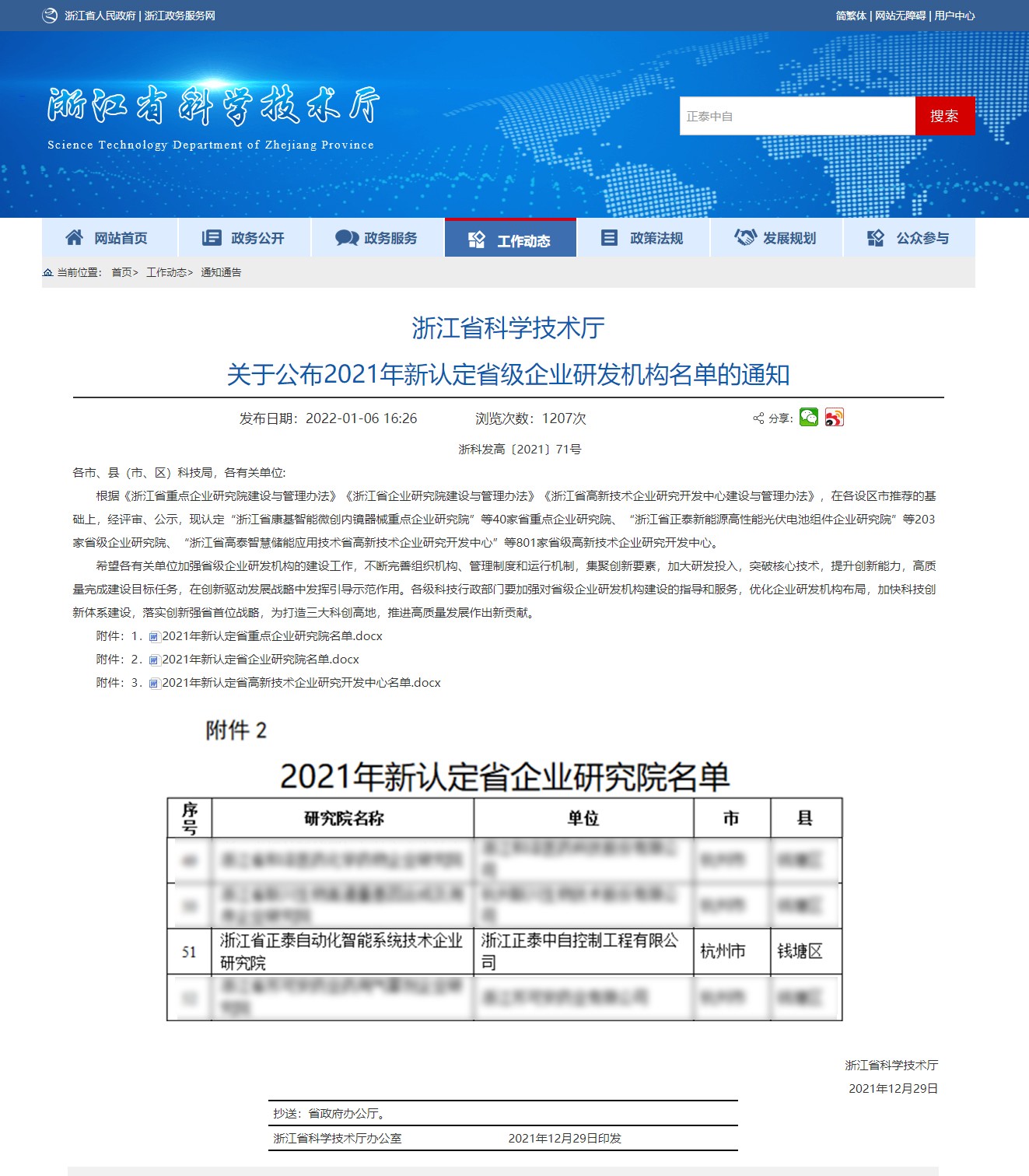Share the article via WeChat icon

pos(809,418)
